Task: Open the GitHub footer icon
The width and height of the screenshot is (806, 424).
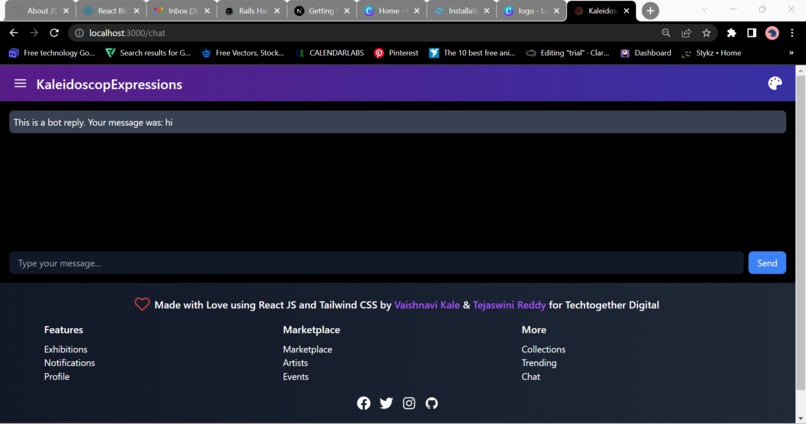Action: tap(432, 403)
